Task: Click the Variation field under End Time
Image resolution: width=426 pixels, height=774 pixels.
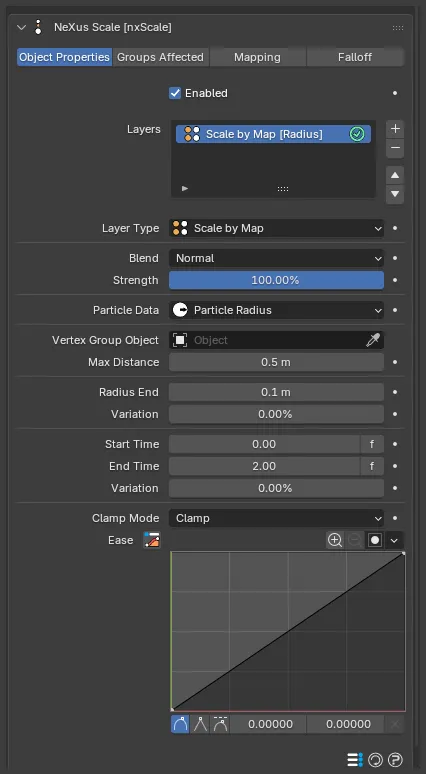Action: tap(276, 488)
